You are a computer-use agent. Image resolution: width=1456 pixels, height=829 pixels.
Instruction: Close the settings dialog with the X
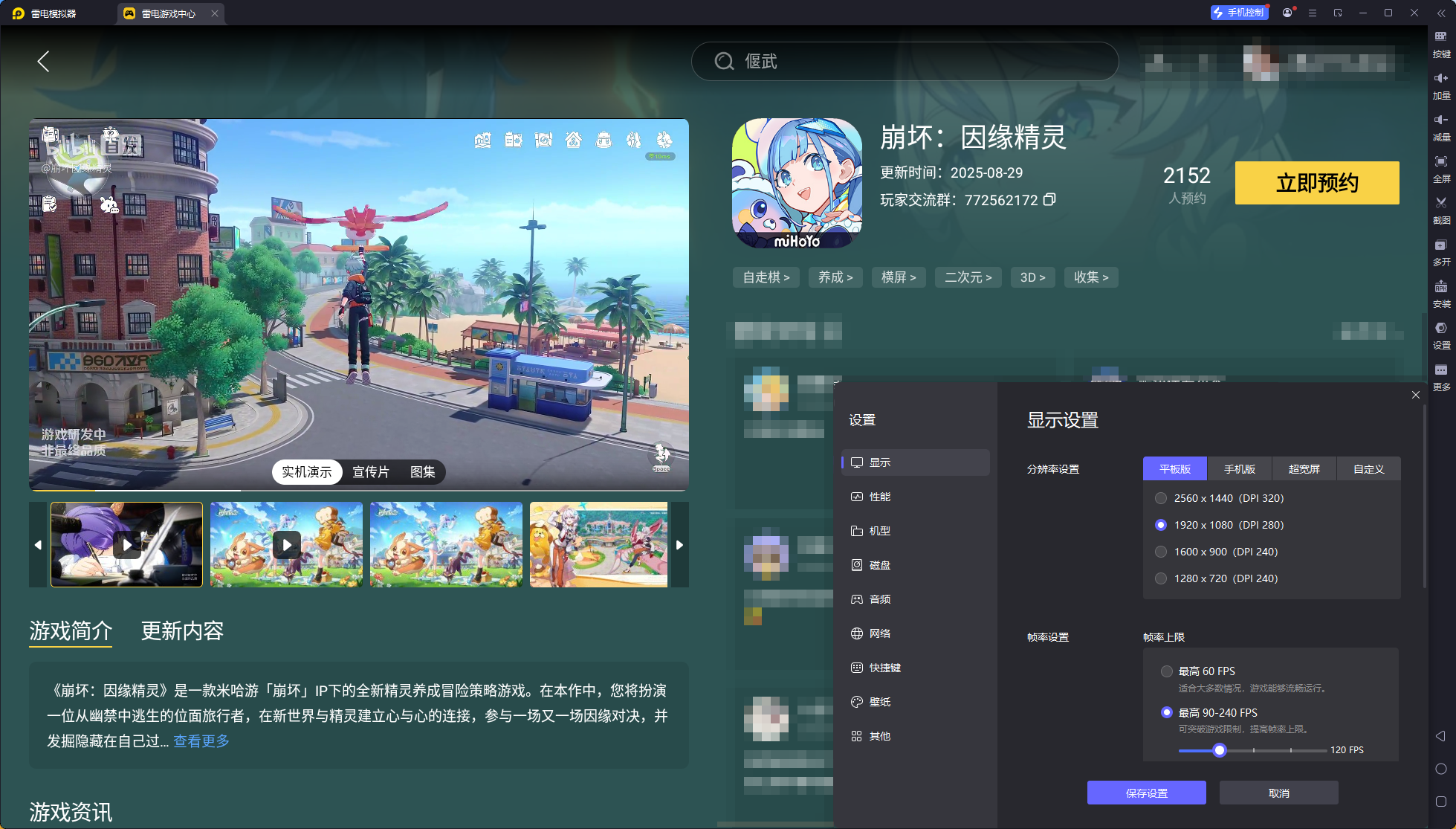[1415, 395]
